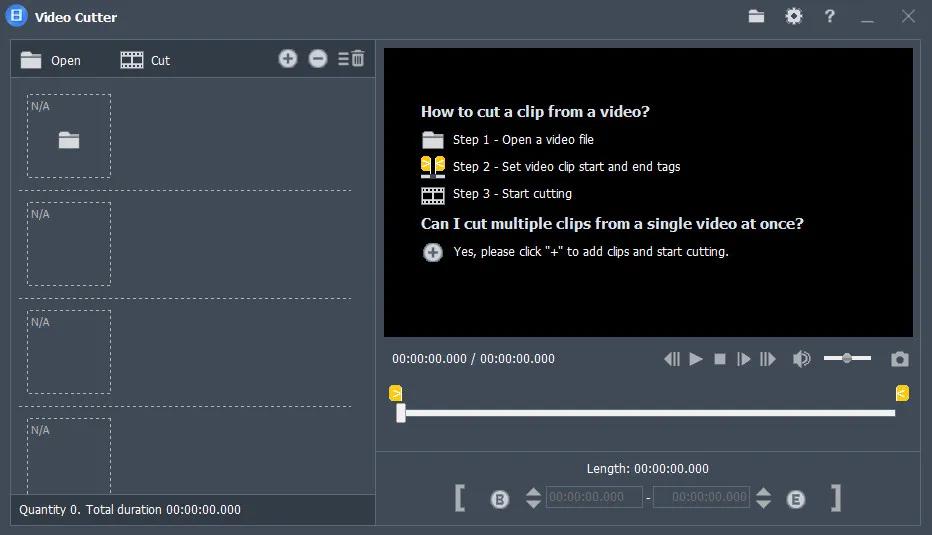Click the yellow end tag marker

click(x=902, y=393)
